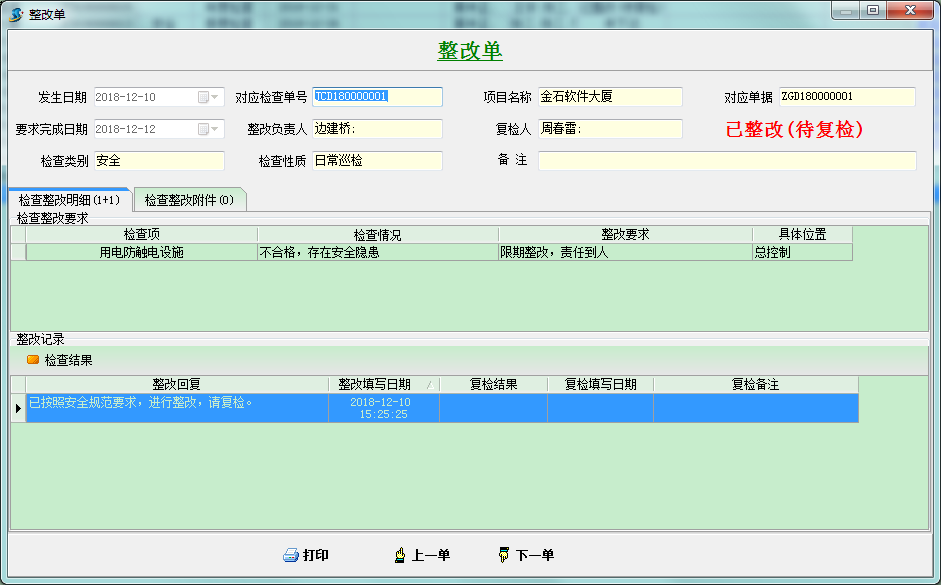Click the 复检填写日期 column header
941x585 pixels.
pyautogui.click(x=600, y=384)
